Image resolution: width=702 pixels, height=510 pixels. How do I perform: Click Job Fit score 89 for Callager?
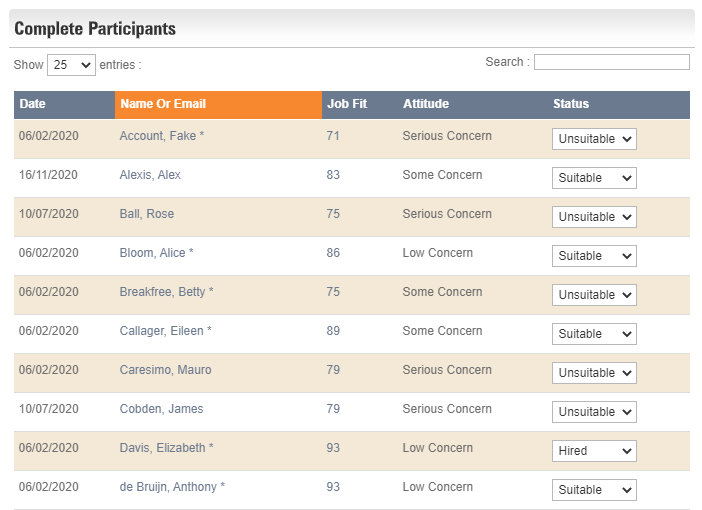pyautogui.click(x=333, y=331)
